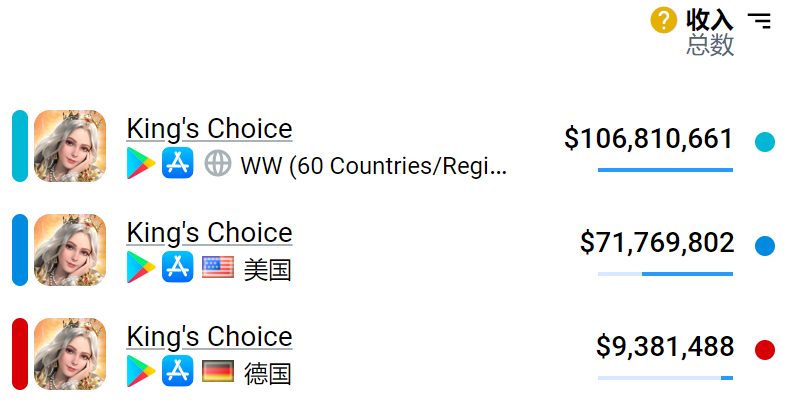Click the King's Choice thumbnail in worldwide row
792x402 pixels.
coord(70,146)
